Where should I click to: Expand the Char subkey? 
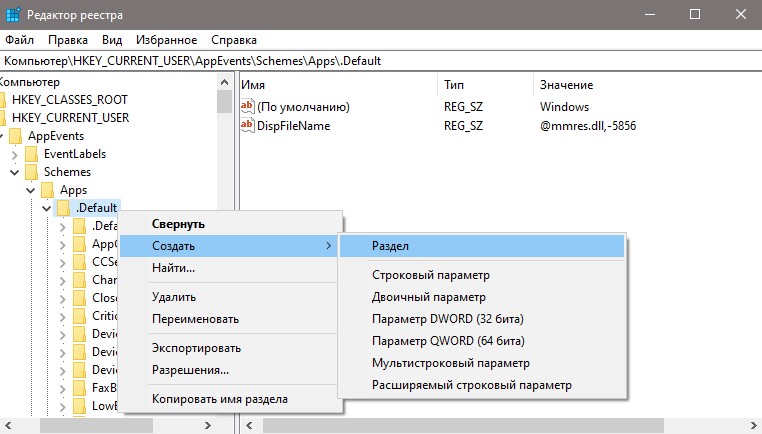63,280
